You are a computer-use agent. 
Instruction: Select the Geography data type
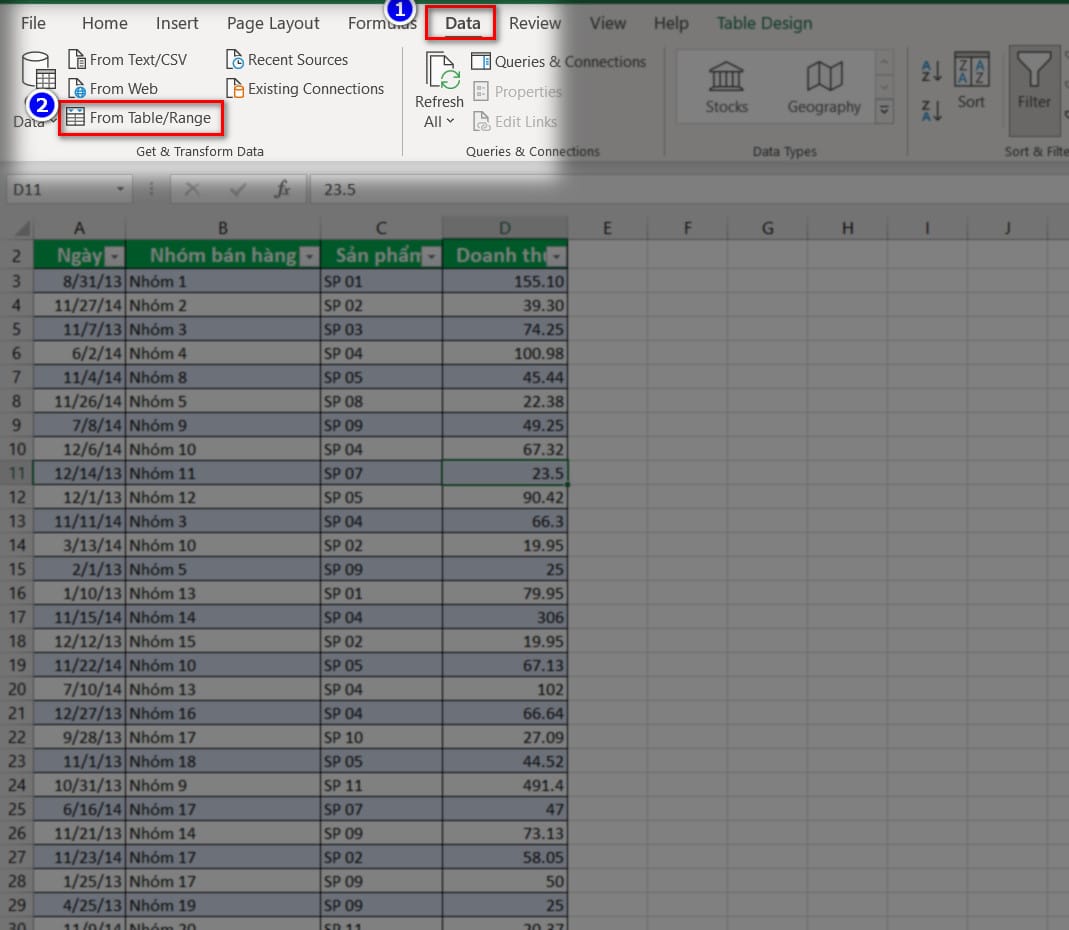[x=823, y=85]
